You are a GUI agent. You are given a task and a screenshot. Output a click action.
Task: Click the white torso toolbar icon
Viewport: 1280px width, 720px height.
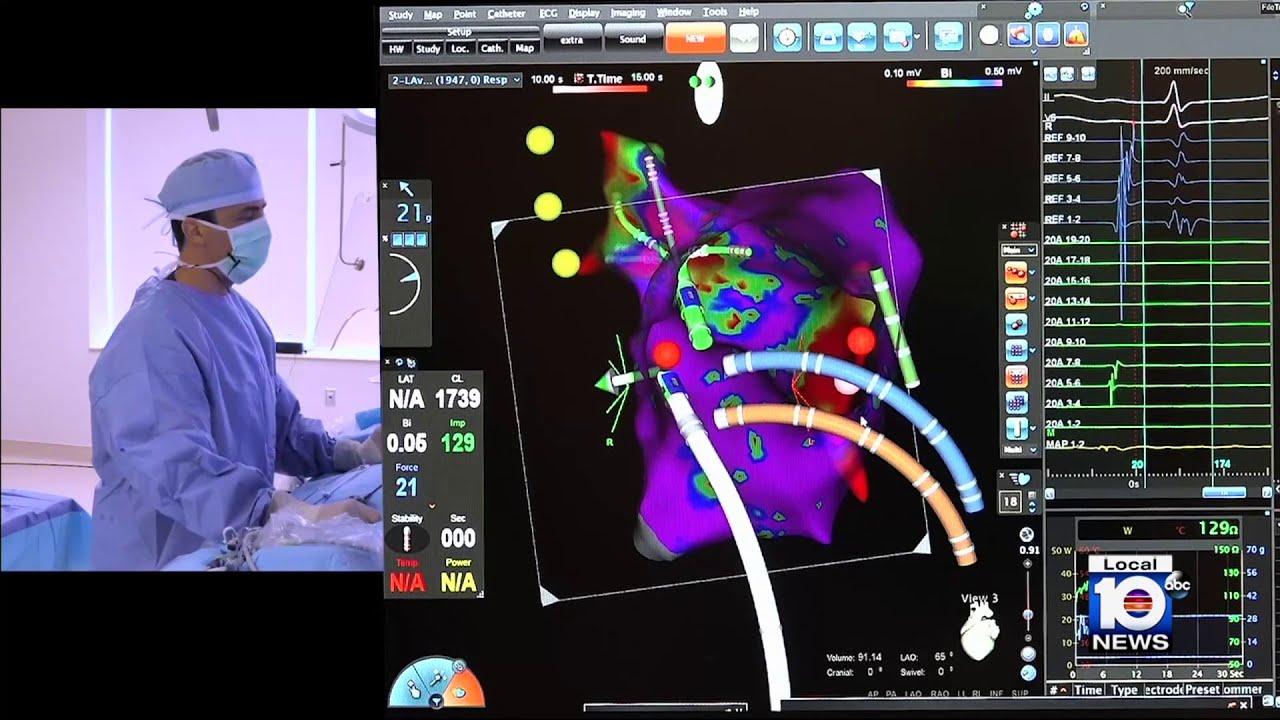(x=1047, y=35)
